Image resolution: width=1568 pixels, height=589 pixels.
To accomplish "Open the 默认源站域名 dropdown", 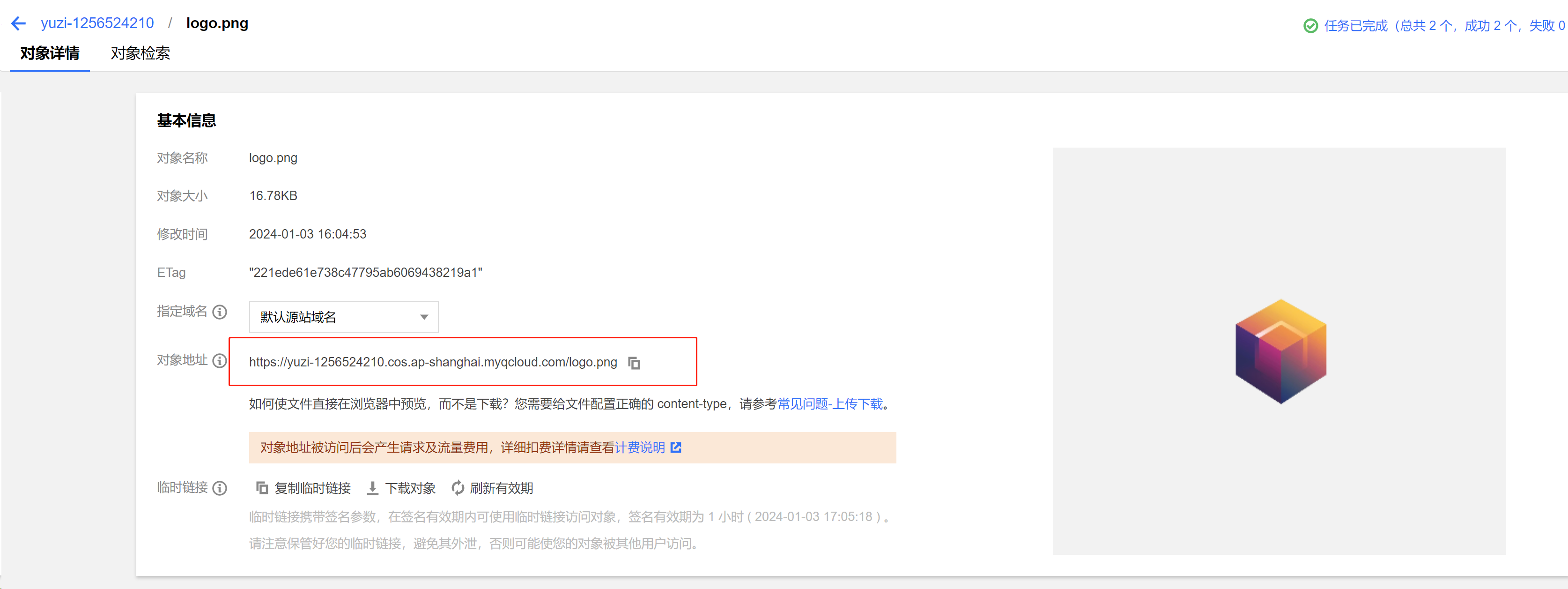I will (343, 317).
